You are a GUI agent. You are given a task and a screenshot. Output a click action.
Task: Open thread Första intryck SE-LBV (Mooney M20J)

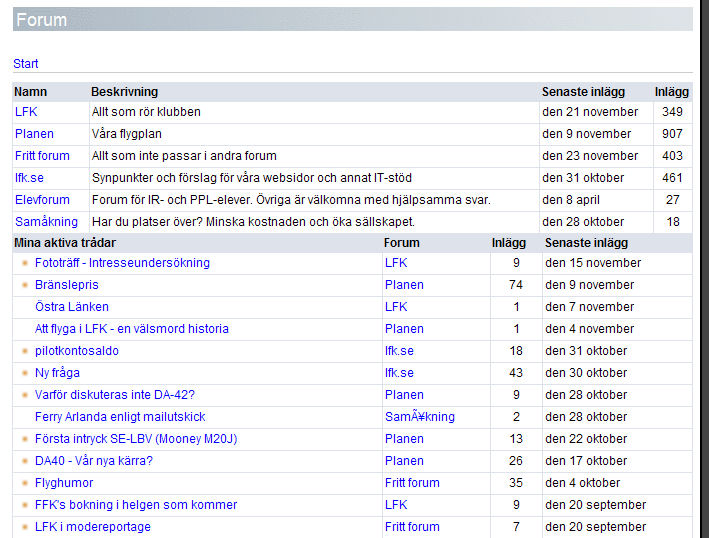point(136,439)
